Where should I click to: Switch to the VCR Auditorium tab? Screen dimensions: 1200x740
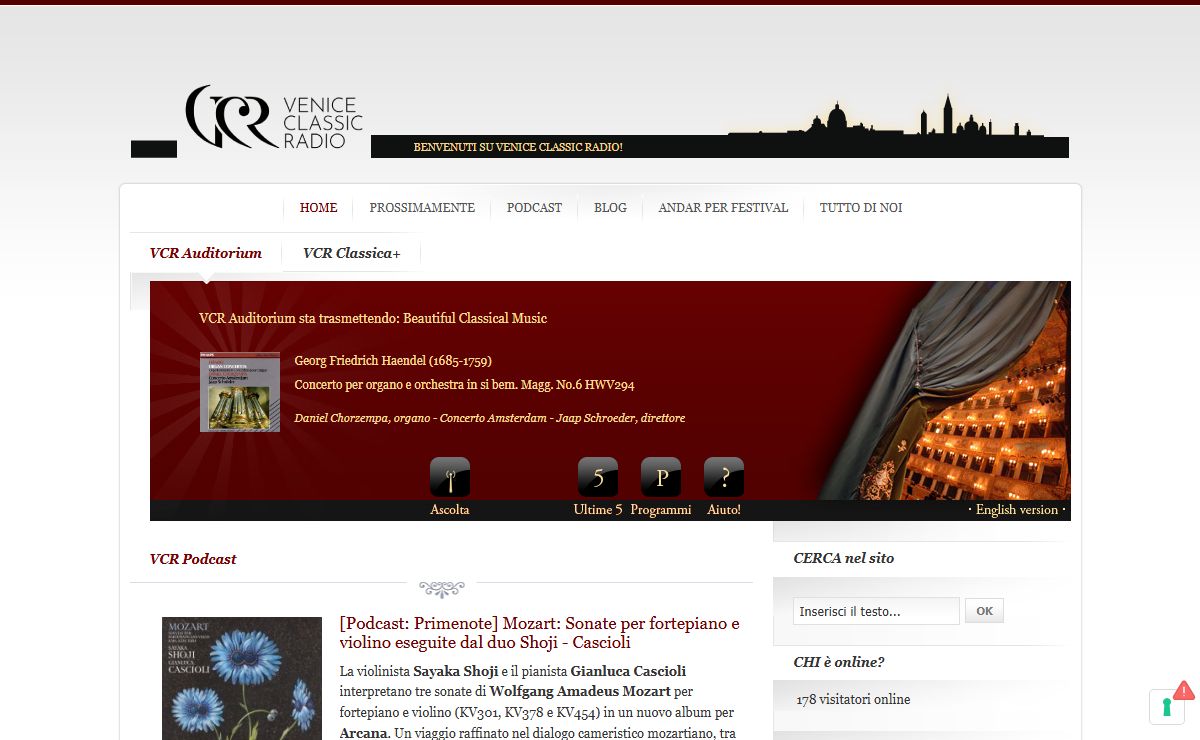tap(206, 253)
